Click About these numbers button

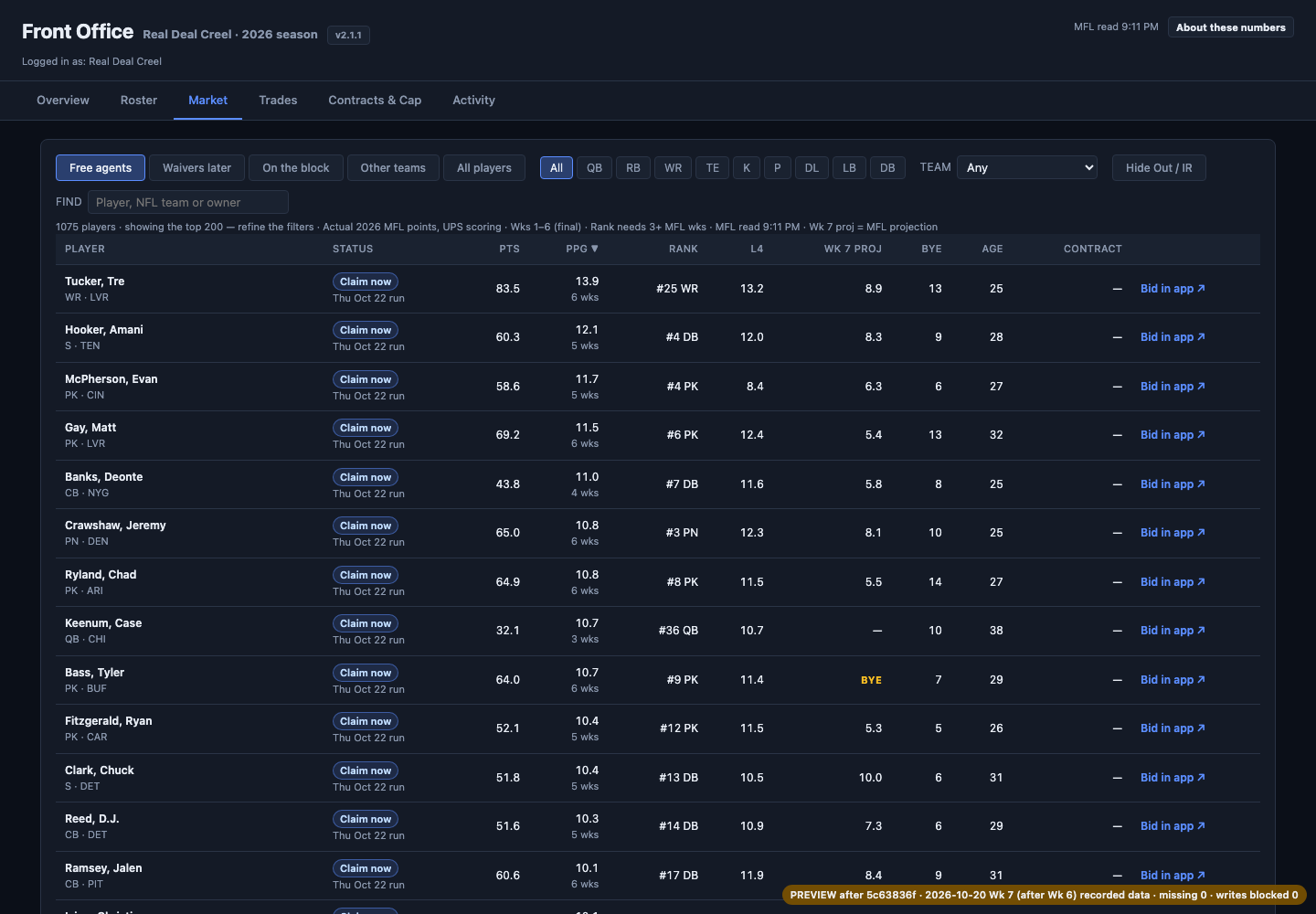coord(1230,27)
